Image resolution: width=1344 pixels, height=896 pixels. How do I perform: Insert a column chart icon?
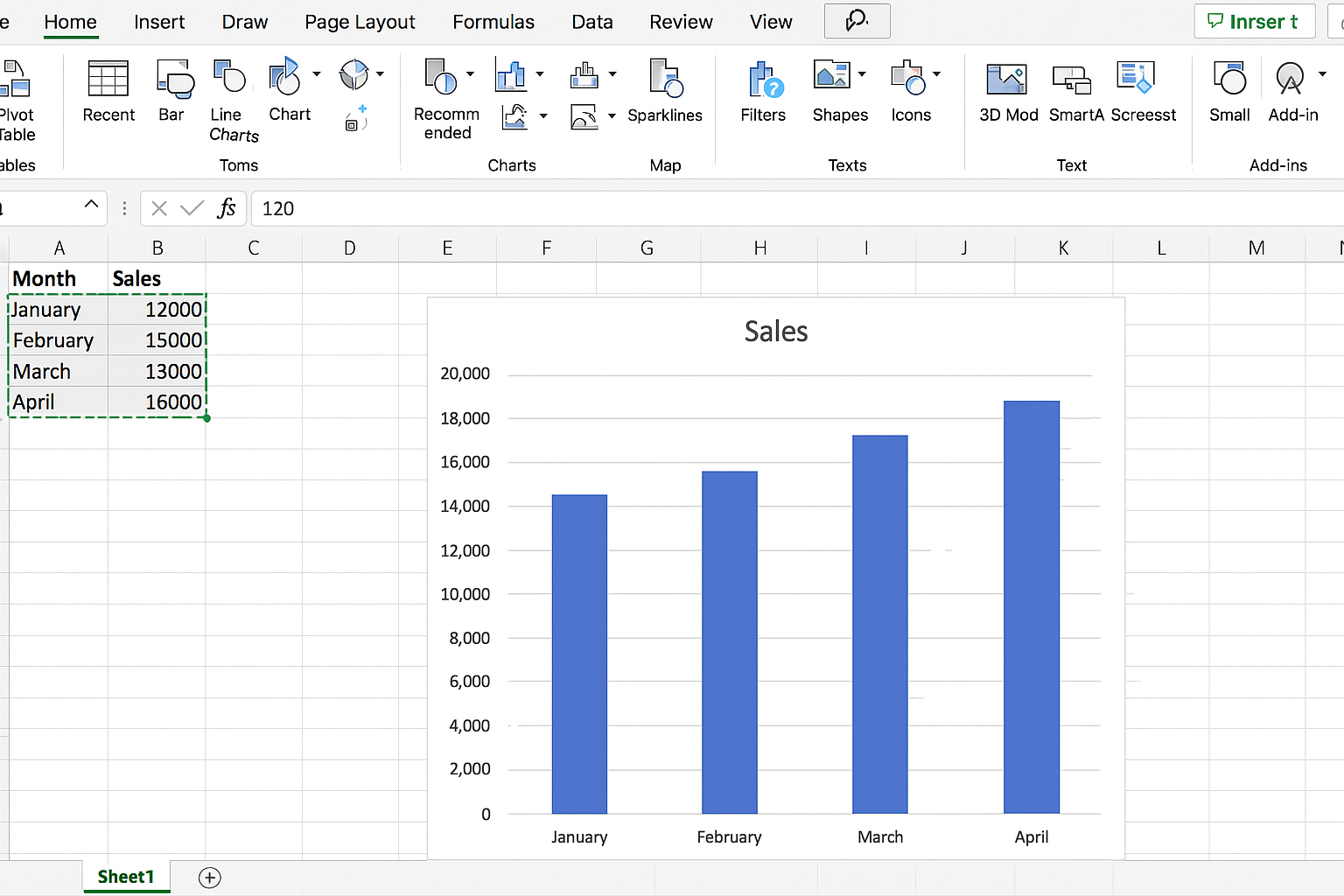[511, 75]
